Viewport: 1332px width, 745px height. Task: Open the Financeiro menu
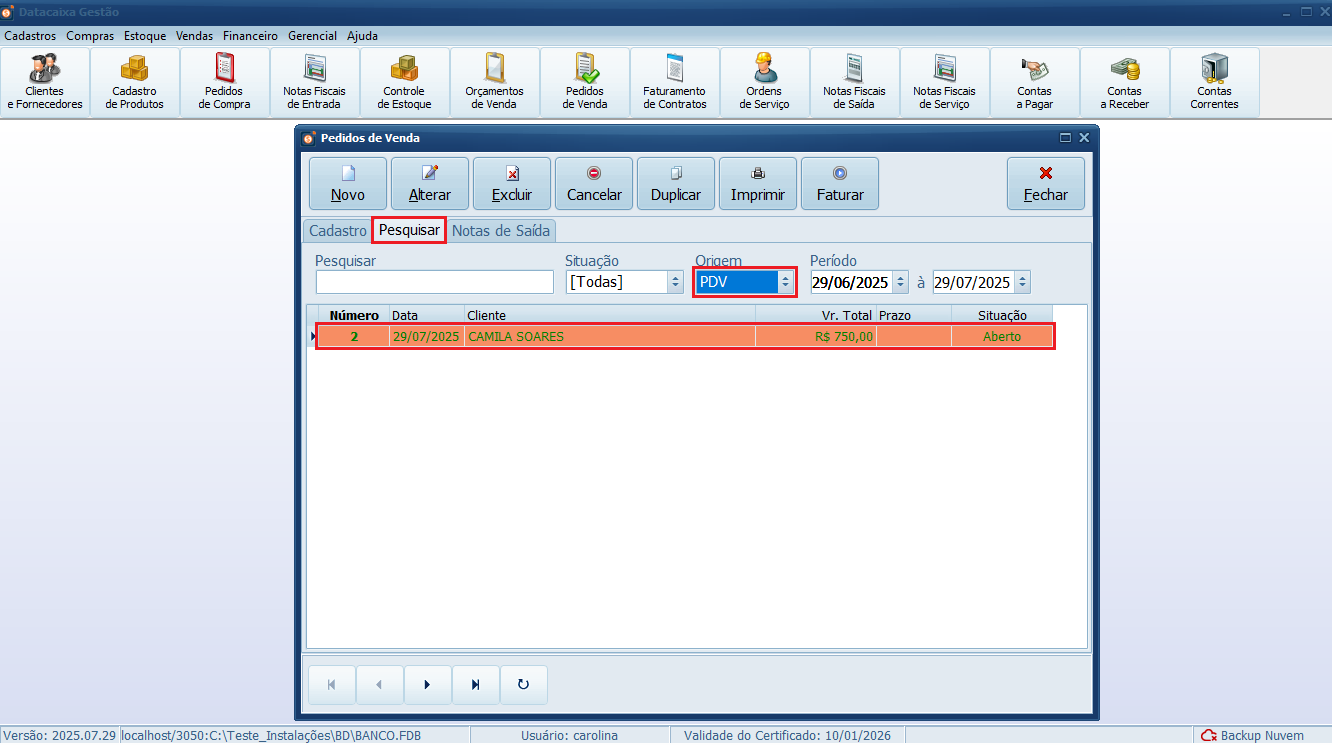point(250,36)
